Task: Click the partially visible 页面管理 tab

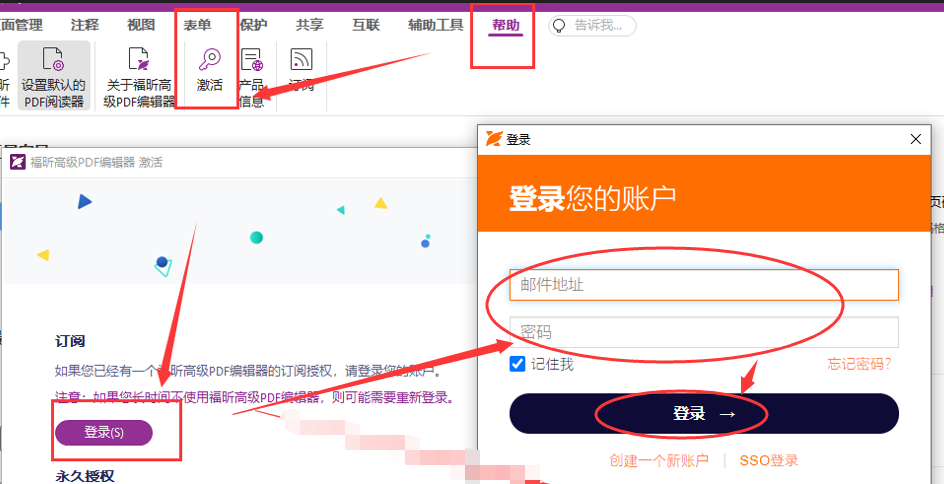Action: pos(21,25)
